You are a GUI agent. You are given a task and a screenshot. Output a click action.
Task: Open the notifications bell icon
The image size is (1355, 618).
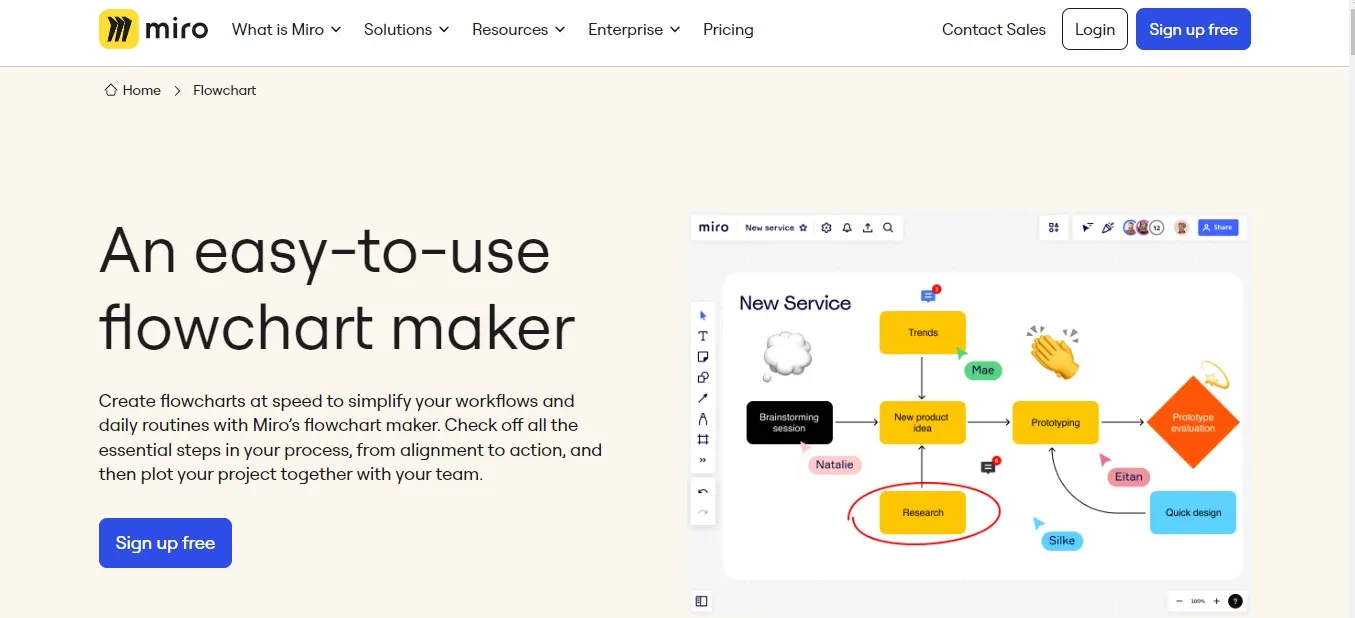pos(847,228)
